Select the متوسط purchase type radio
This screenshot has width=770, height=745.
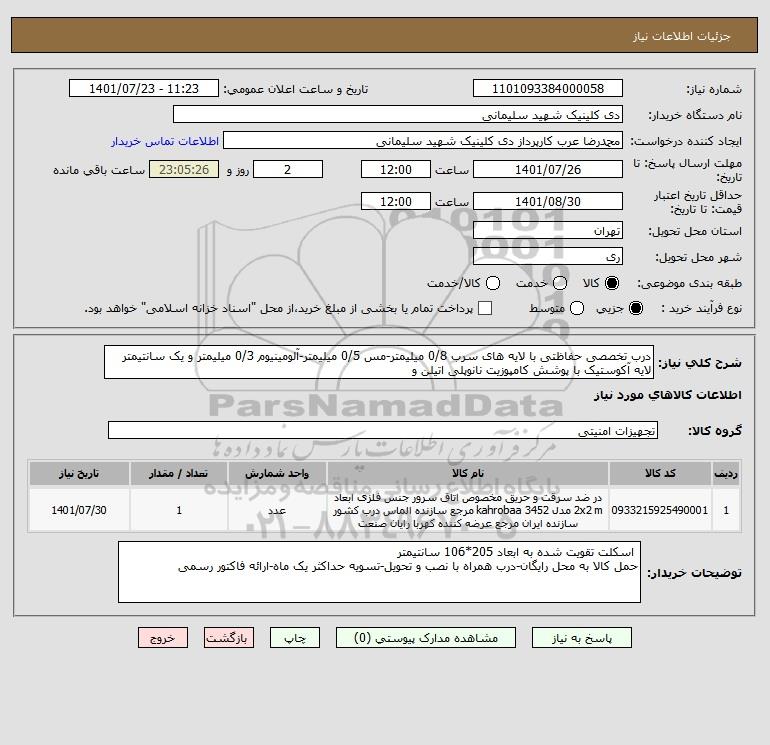tap(577, 308)
